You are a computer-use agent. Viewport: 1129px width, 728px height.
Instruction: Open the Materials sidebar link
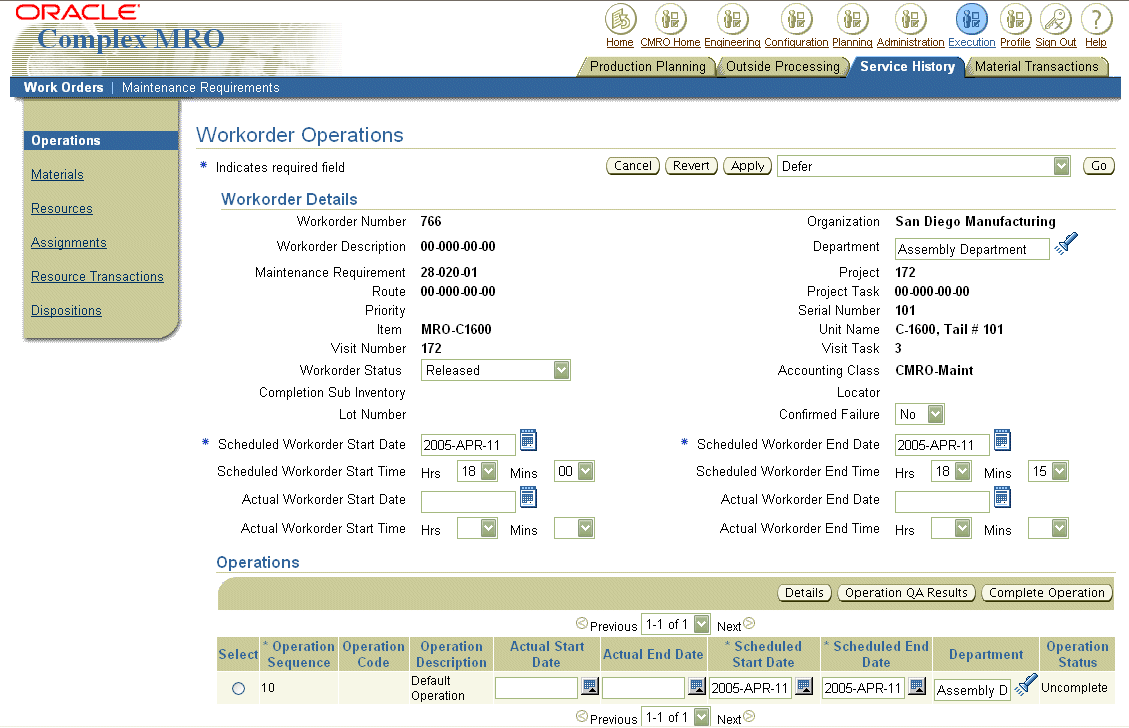click(x=57, y=174)
